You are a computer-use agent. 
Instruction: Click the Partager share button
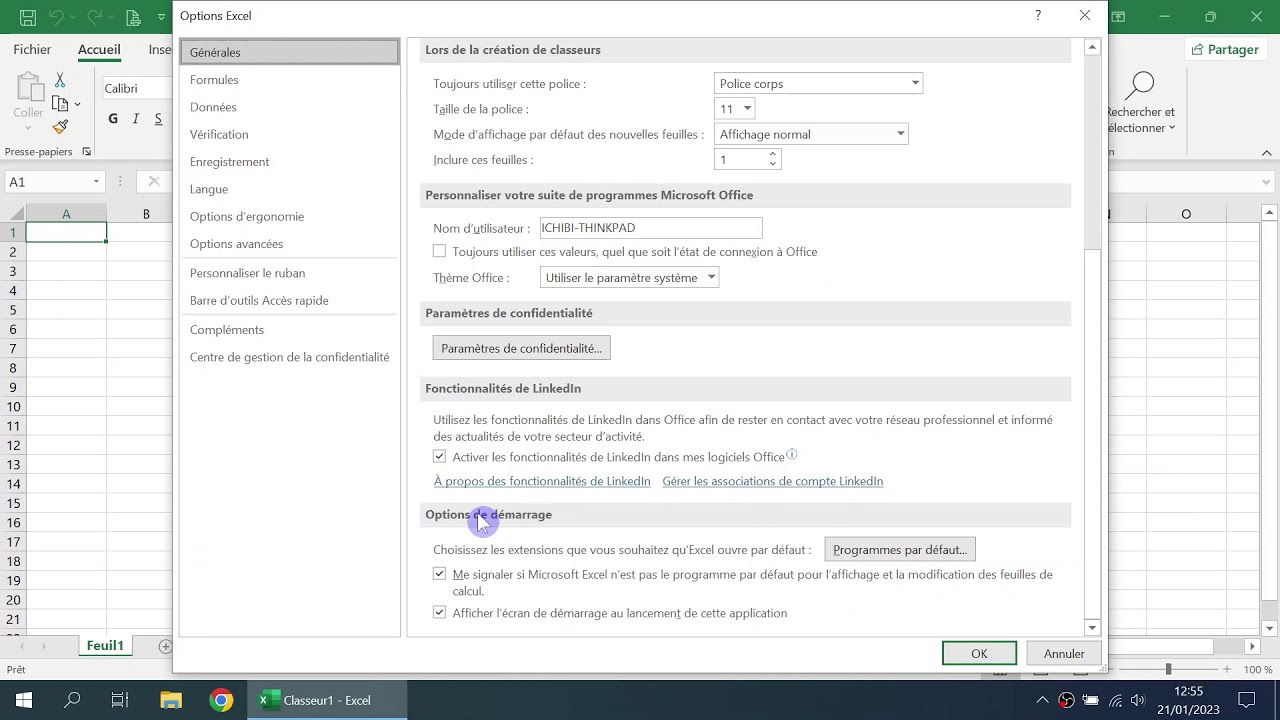pos(1225,49)
